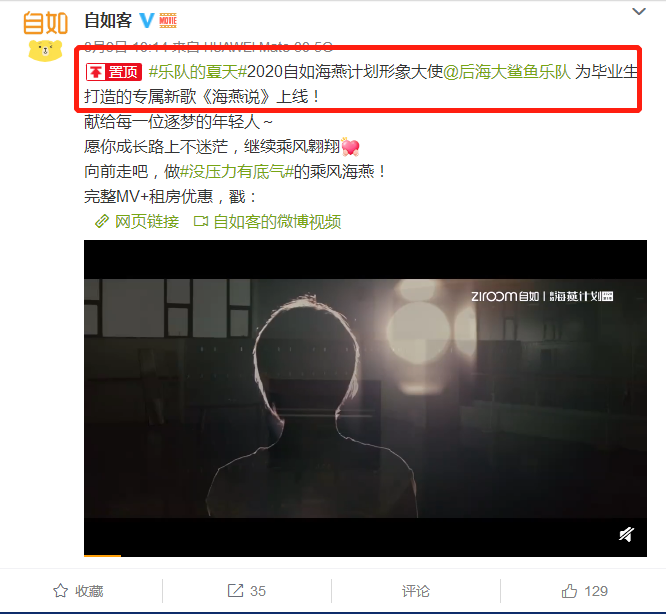Click the 收藏 star favorite button
The width and height of the screenshot is (666, 614).
point(78,591)
